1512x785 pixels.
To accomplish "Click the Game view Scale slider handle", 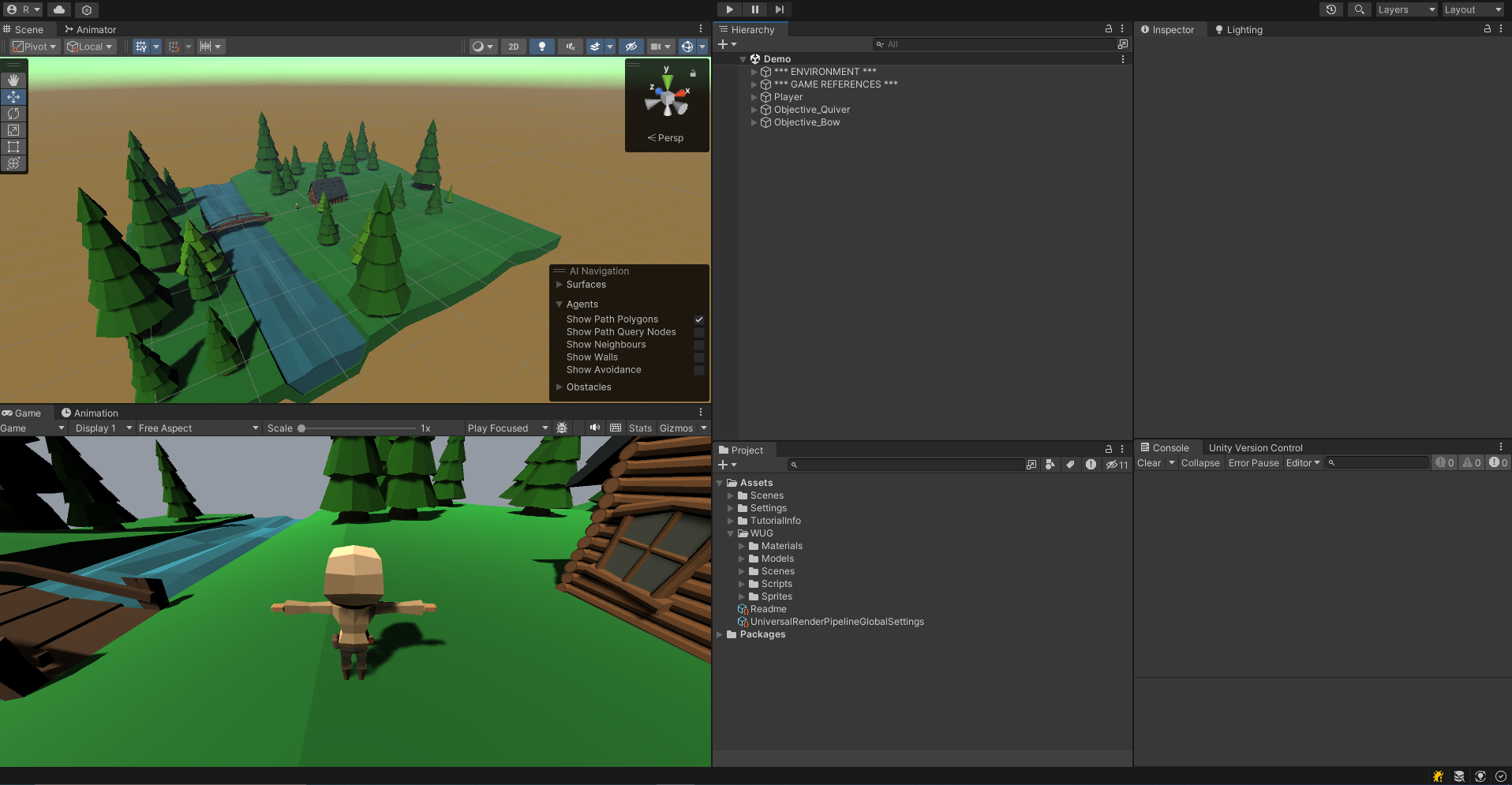I will pyautogui.click(x=301, y=428).
